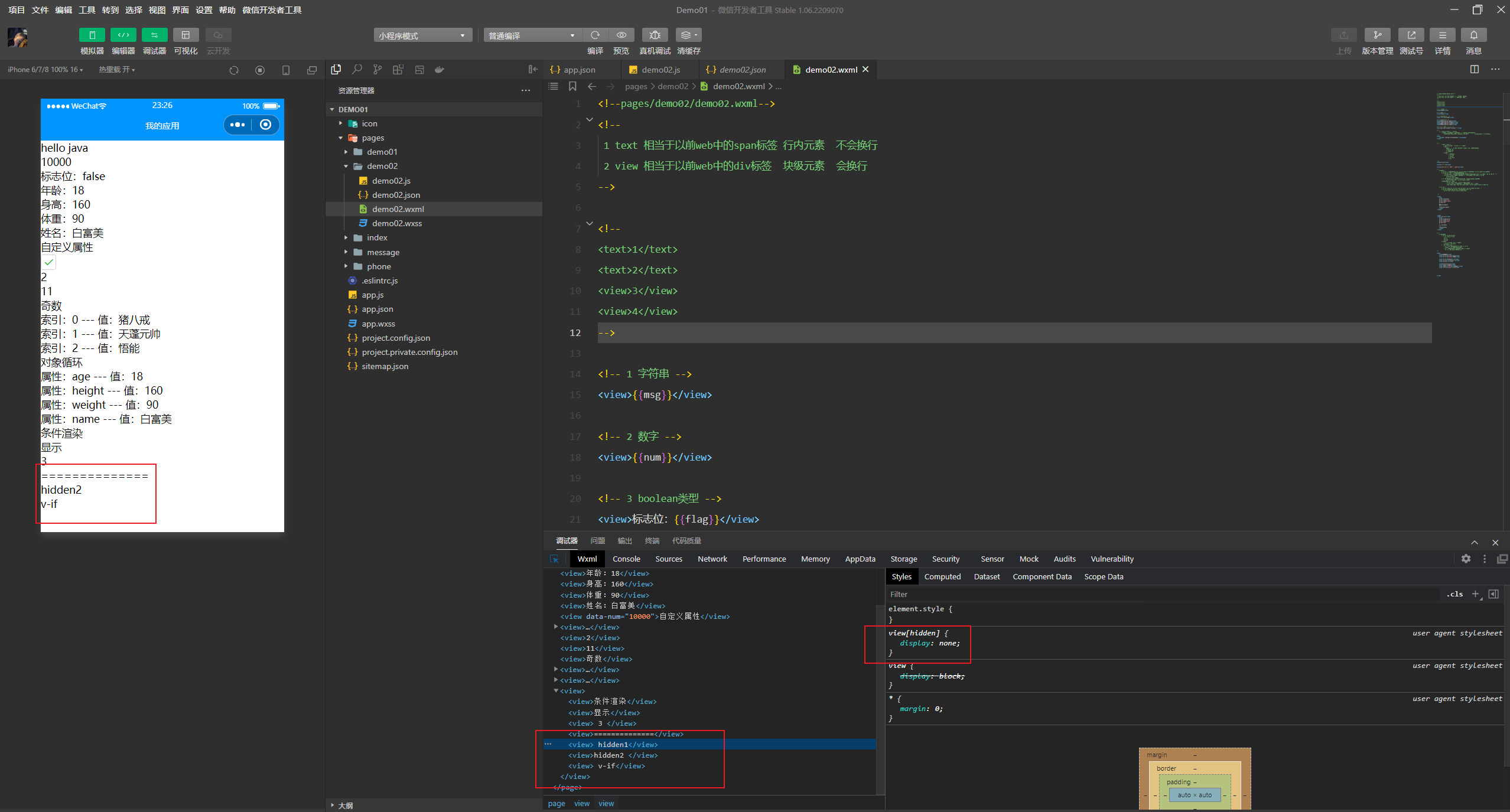Screen dimensions: 1510x812
Task: Open the search icon in editor sidebar
Action: click(x=357, y=70)
